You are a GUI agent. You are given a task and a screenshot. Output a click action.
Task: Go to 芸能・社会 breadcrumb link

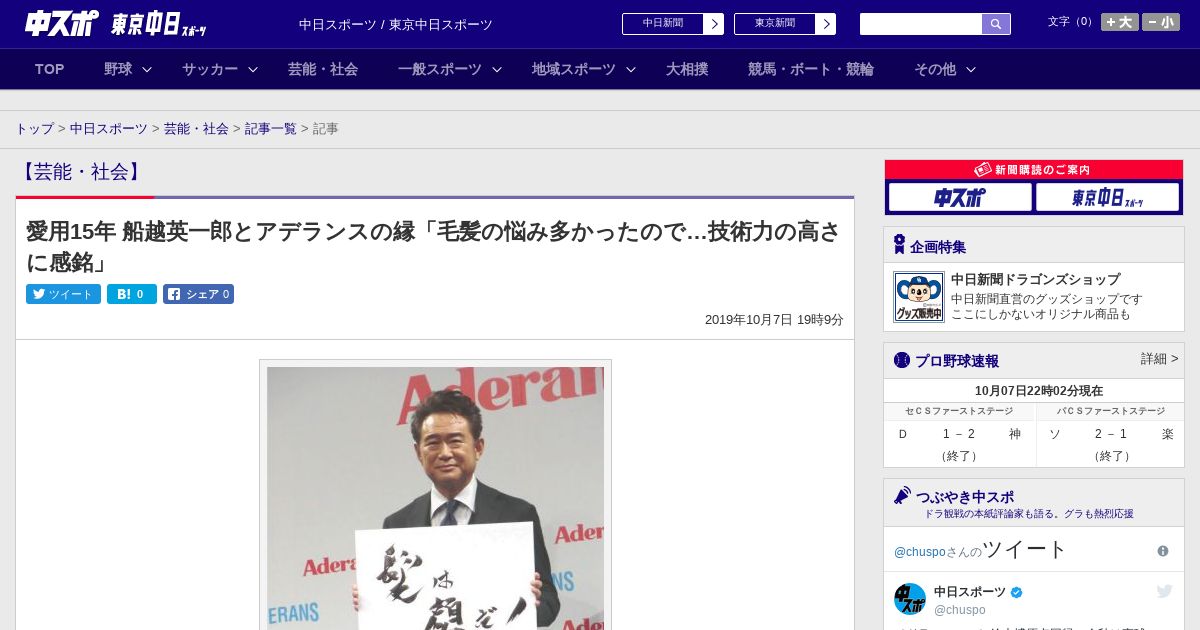[196, 129]
